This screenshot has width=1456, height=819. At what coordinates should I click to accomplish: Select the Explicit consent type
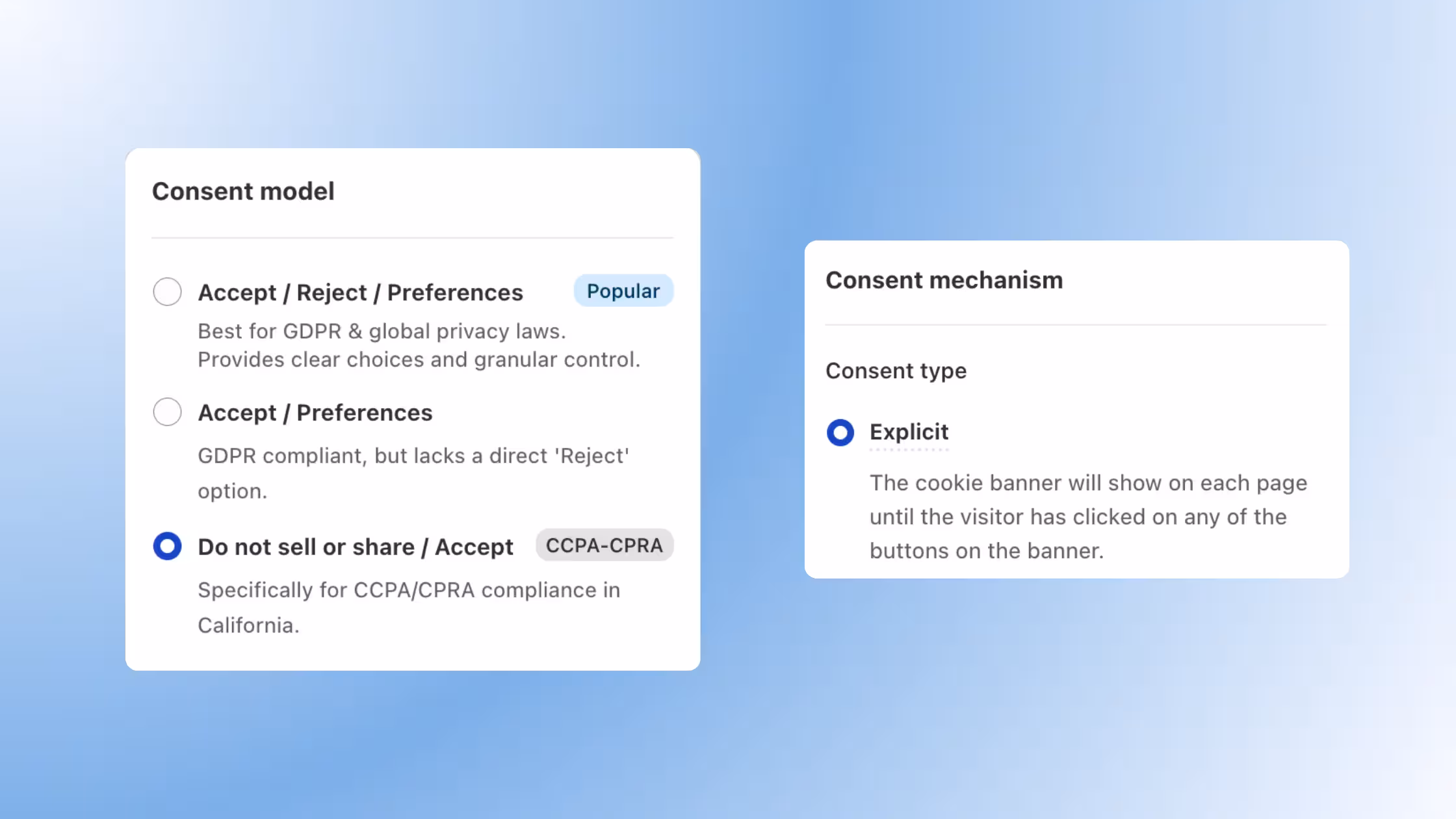(x=840, y=433)
